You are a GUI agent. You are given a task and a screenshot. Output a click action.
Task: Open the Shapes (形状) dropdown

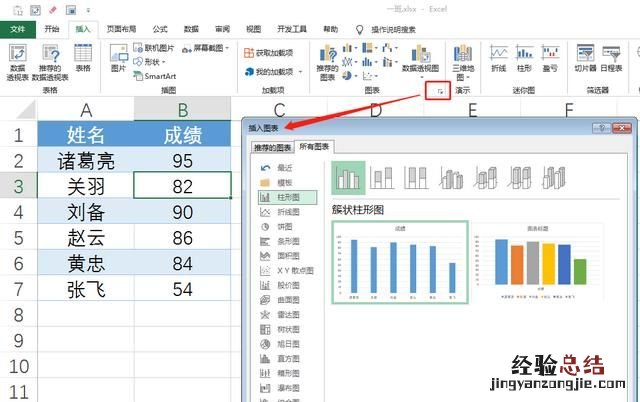coord(149,62)
